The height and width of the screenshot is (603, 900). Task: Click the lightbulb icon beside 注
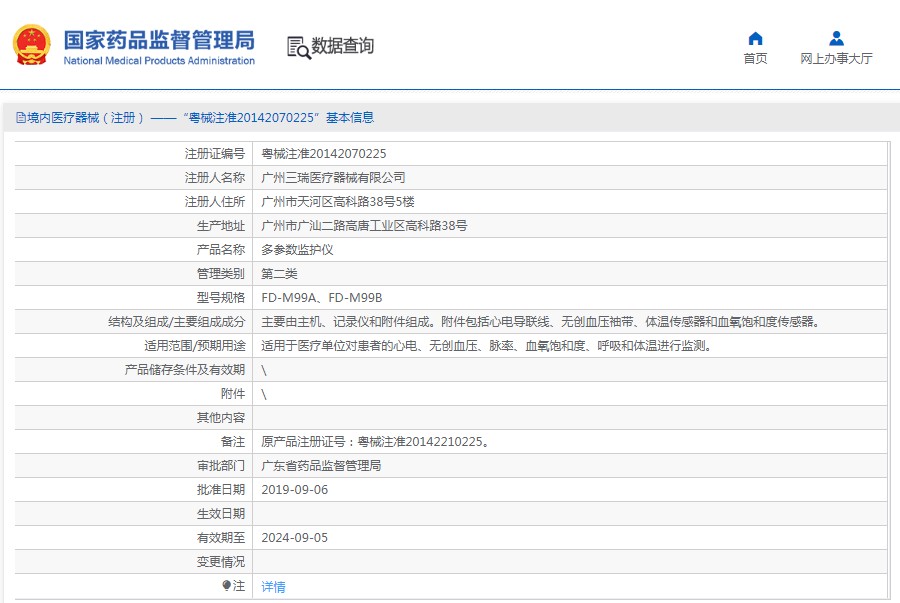[x=226, y=585]
